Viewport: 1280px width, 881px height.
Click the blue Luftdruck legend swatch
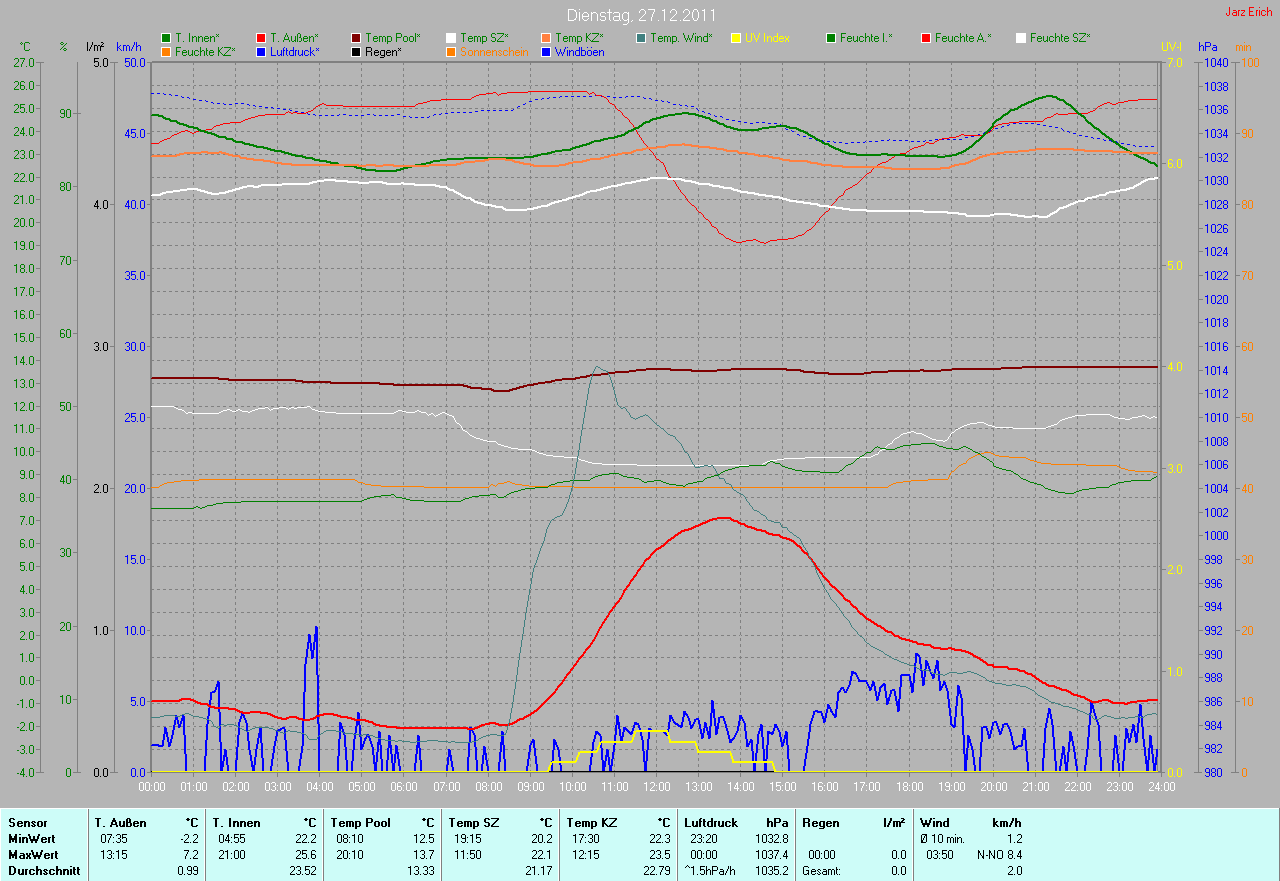[261, 52]
